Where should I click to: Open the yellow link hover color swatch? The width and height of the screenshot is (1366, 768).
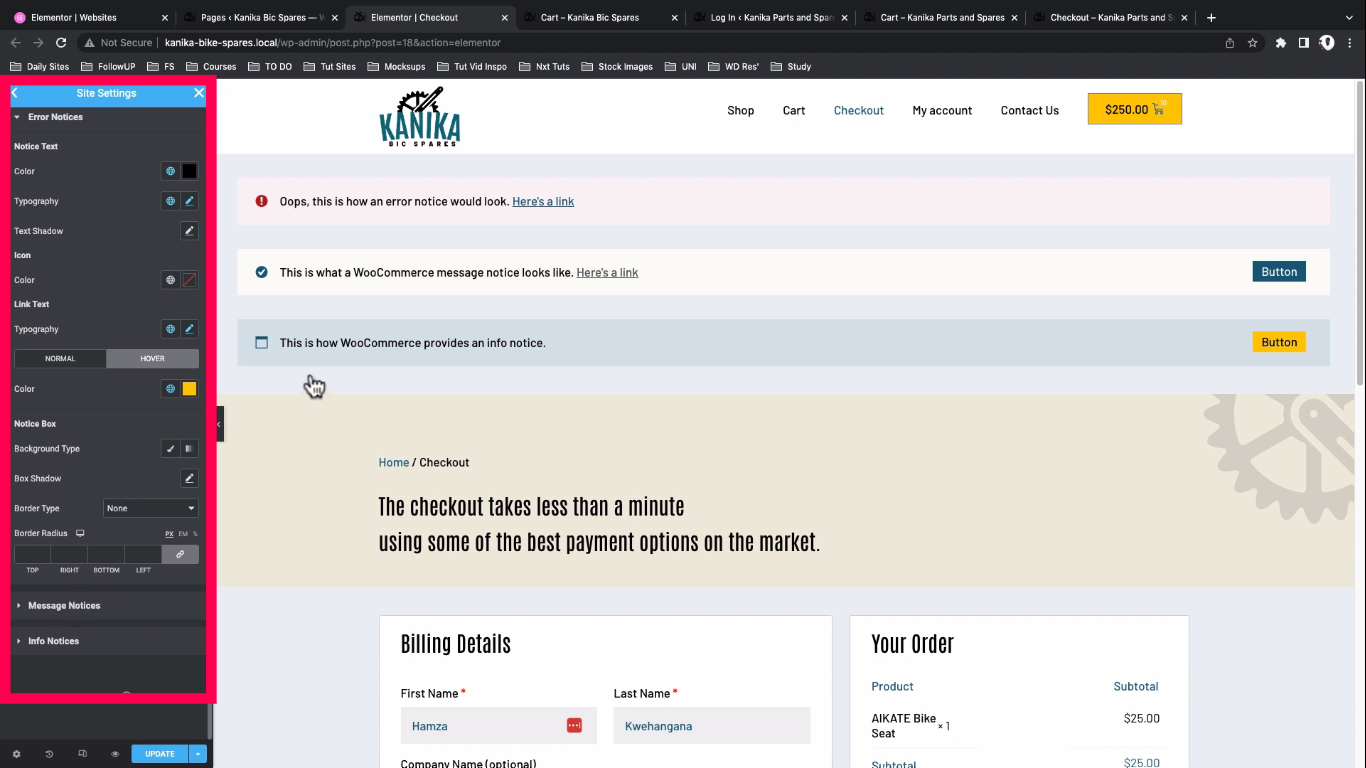(x=189, y=389)
